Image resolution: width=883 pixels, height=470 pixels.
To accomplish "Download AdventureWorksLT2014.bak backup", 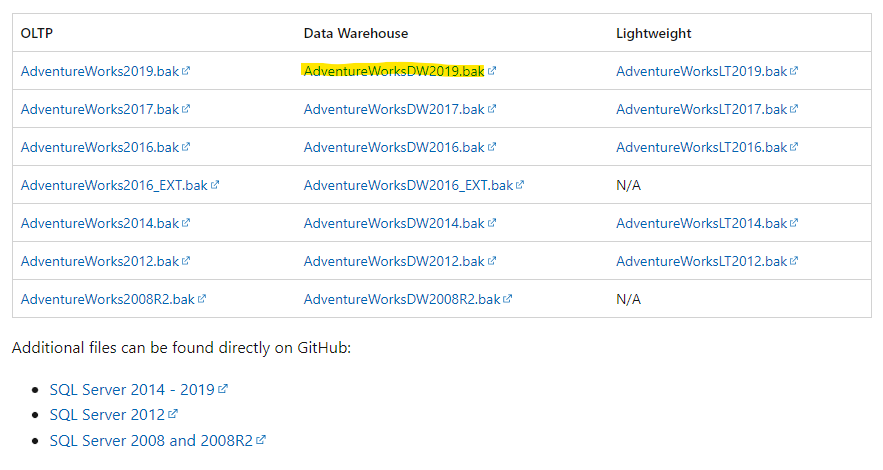I will click(x=701, y=223).
